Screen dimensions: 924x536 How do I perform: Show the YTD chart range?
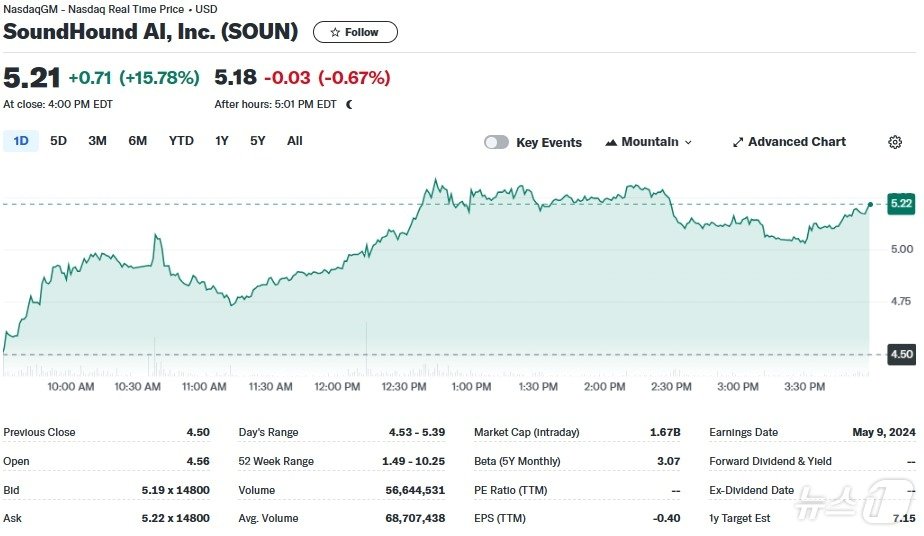pos(181,141)
